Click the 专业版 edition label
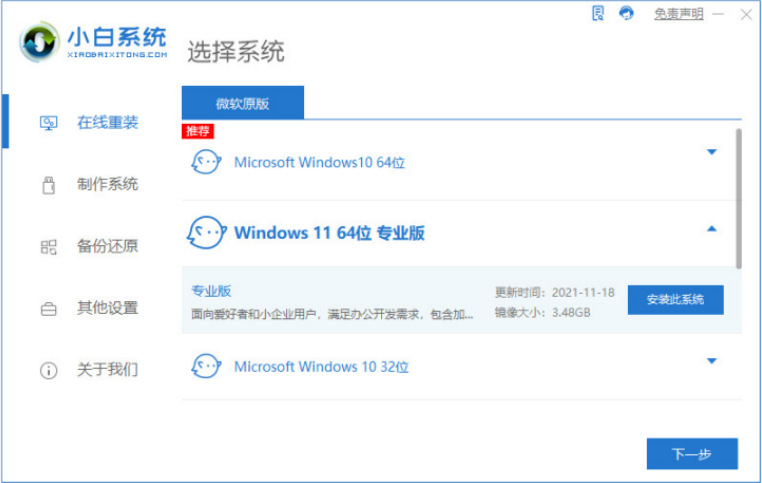The height and width of the screenshot is (483, 762). [x=211, y=291]
